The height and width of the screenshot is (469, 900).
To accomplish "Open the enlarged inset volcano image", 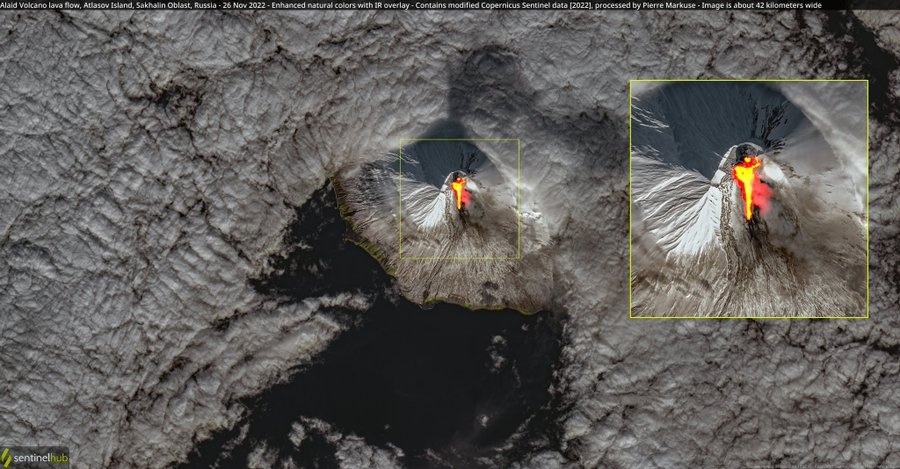I will [x=748, y=199].
